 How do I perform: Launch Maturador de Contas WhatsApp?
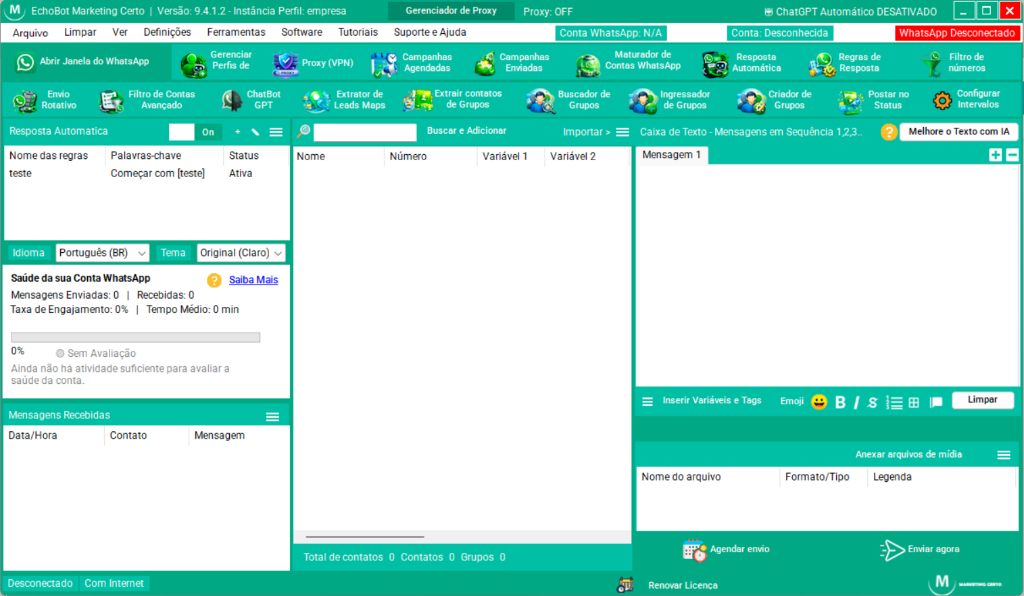point(628,61)
